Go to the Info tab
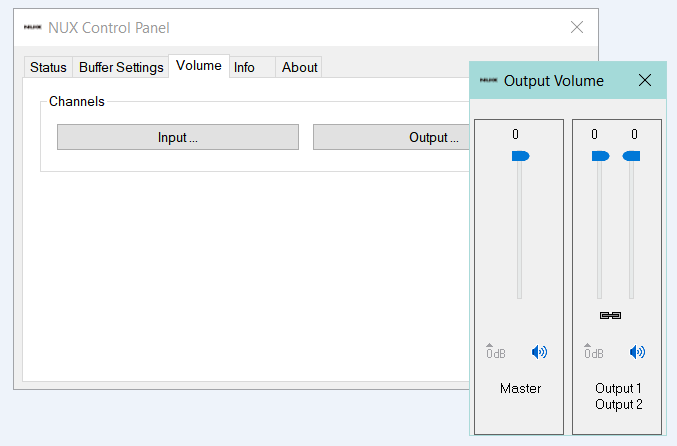 click(x=244, y=67)
